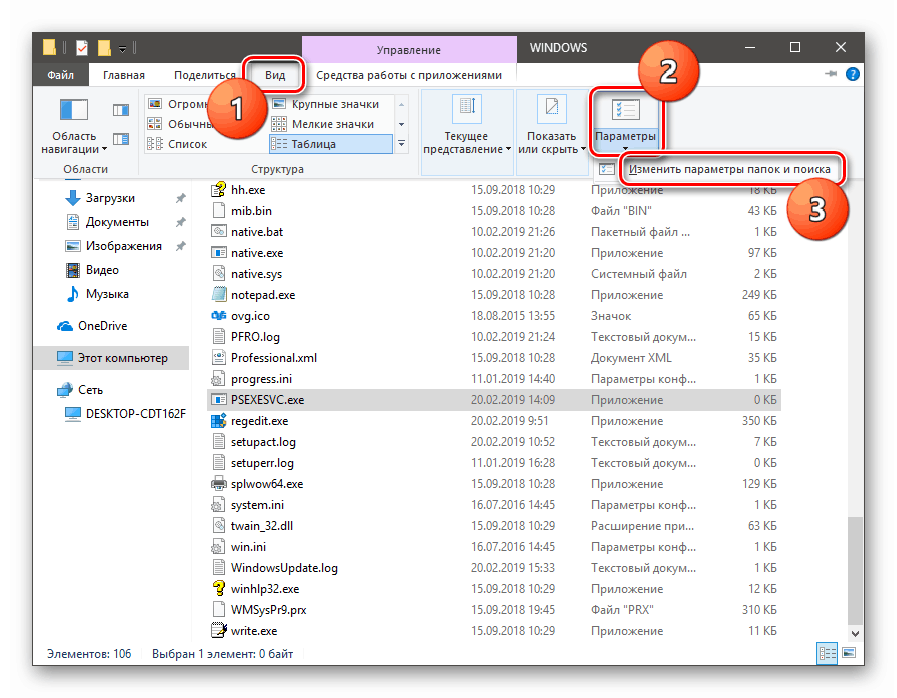Switch to Средства работы с приложениями tab
897x698 pixels.
(408, 75)
